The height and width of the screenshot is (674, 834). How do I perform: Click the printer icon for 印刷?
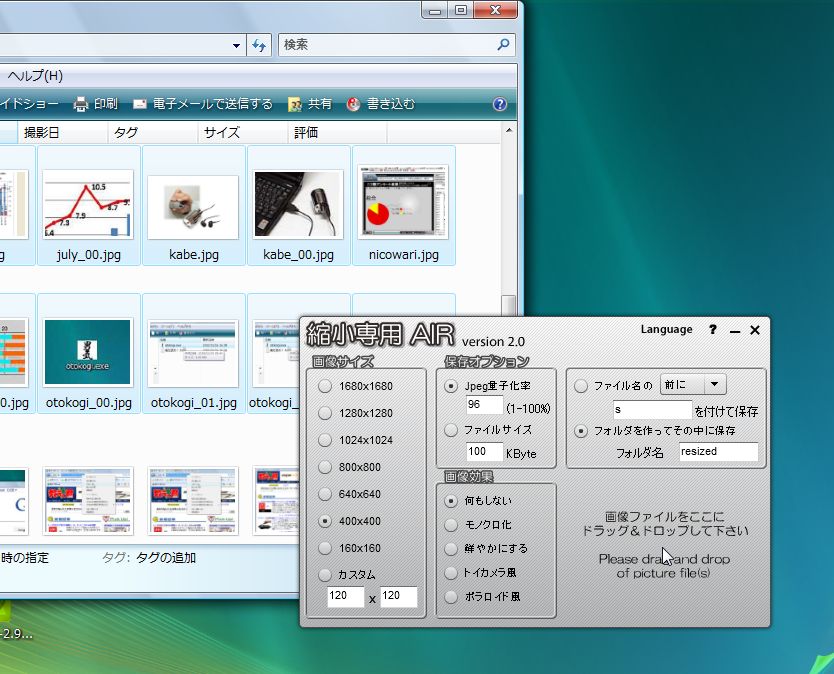tap(80, 104)
